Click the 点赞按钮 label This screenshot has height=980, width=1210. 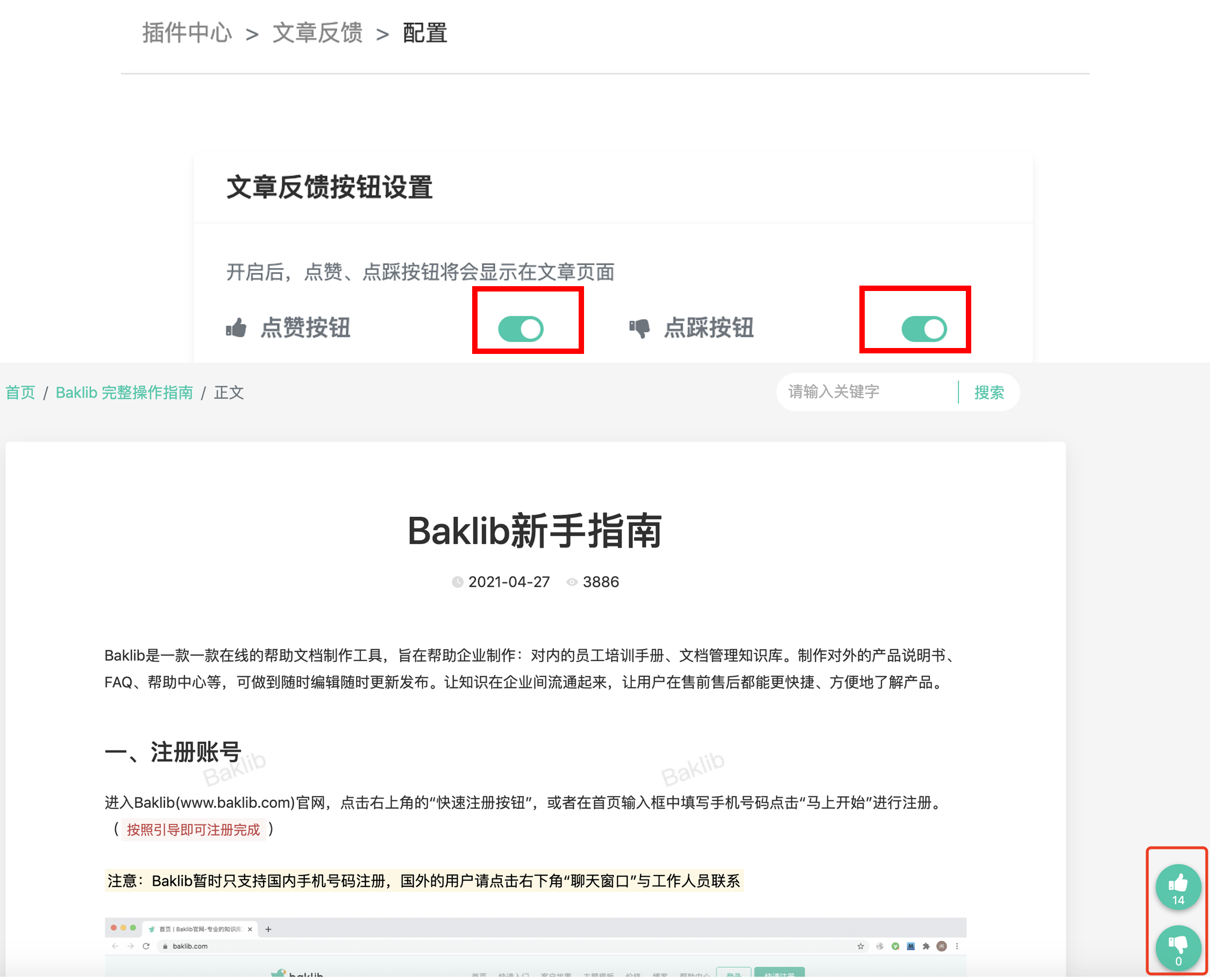pos(305,328)
